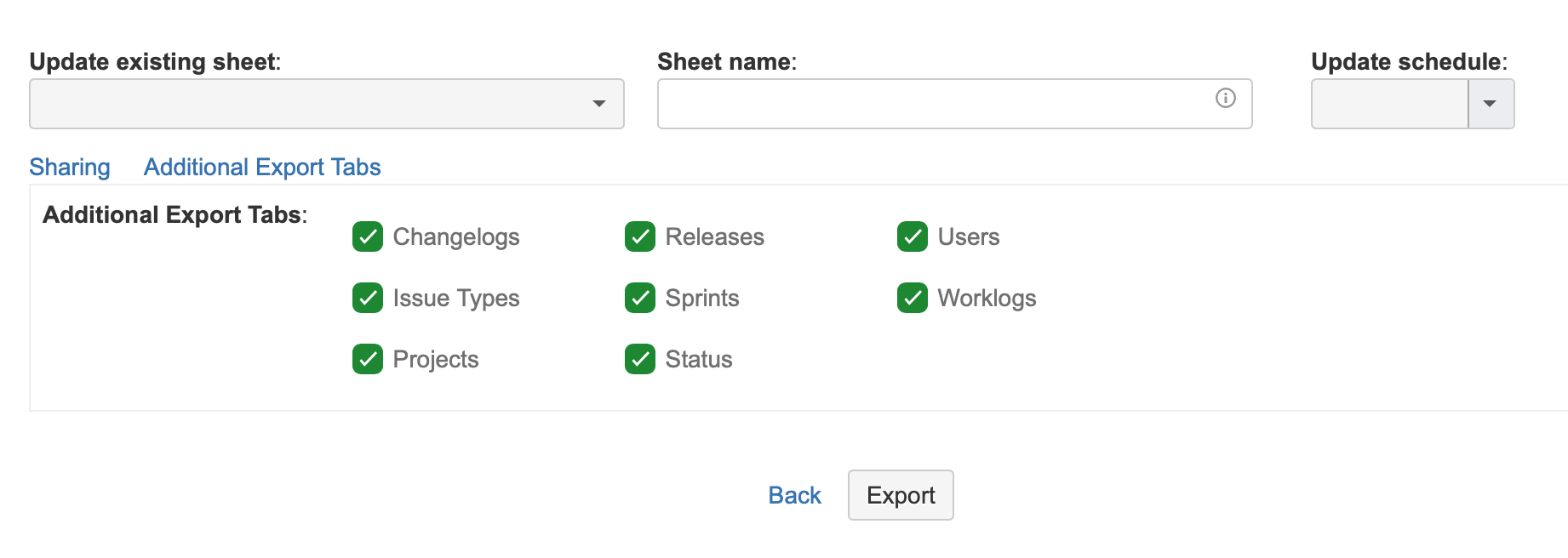Click the Update schedule combo box field
Screen dimensions: 1568x558
coord(1389,104)
